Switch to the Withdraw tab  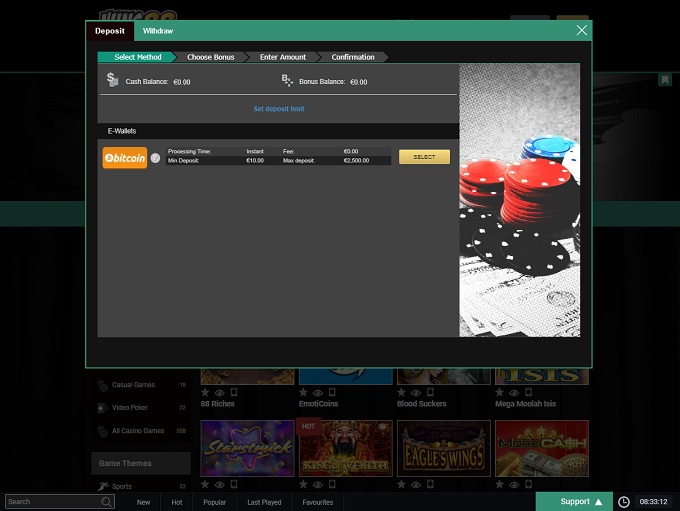click(158, 31)
